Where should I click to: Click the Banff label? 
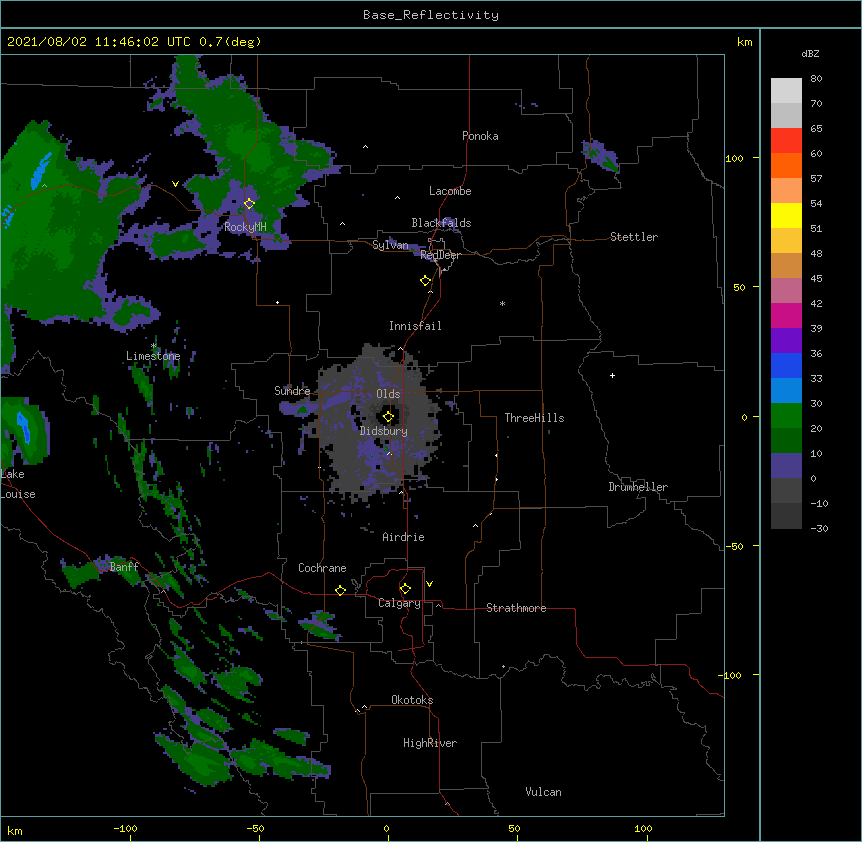pyautogui.click(x=124, y=567)
